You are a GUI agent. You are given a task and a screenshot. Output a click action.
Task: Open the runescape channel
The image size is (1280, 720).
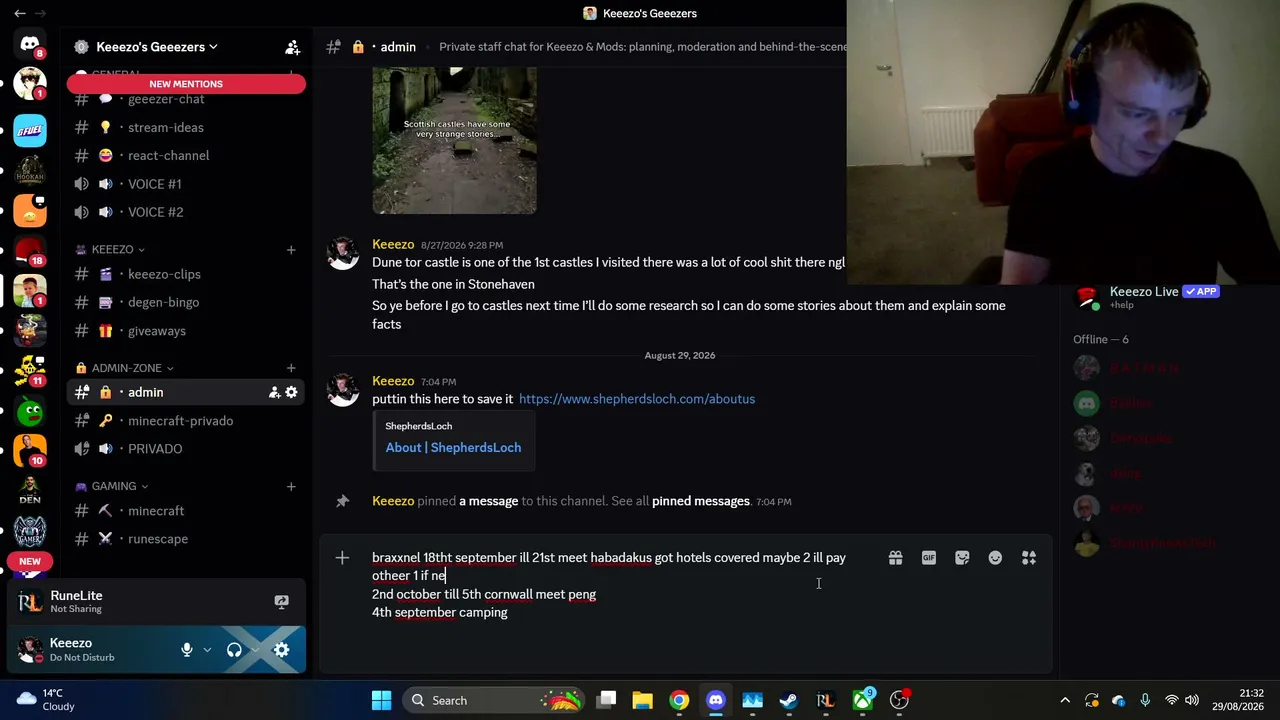click(x=186, y=539)
